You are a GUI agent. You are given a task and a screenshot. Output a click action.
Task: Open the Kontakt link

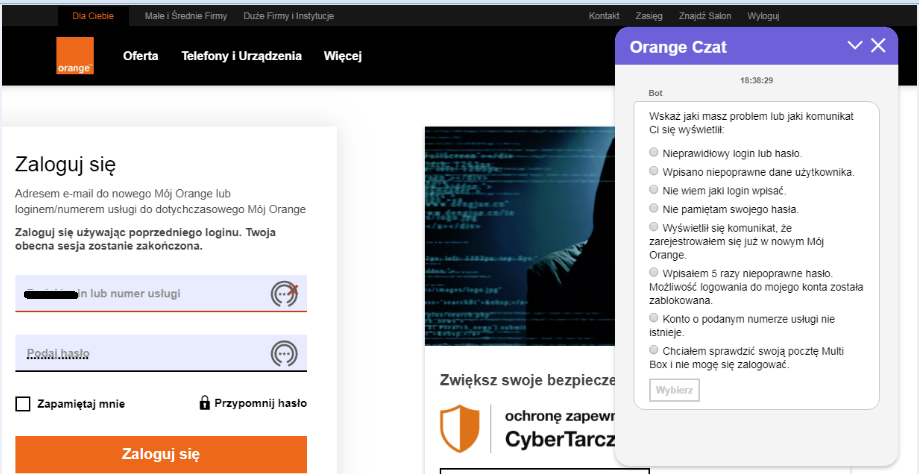604,16
